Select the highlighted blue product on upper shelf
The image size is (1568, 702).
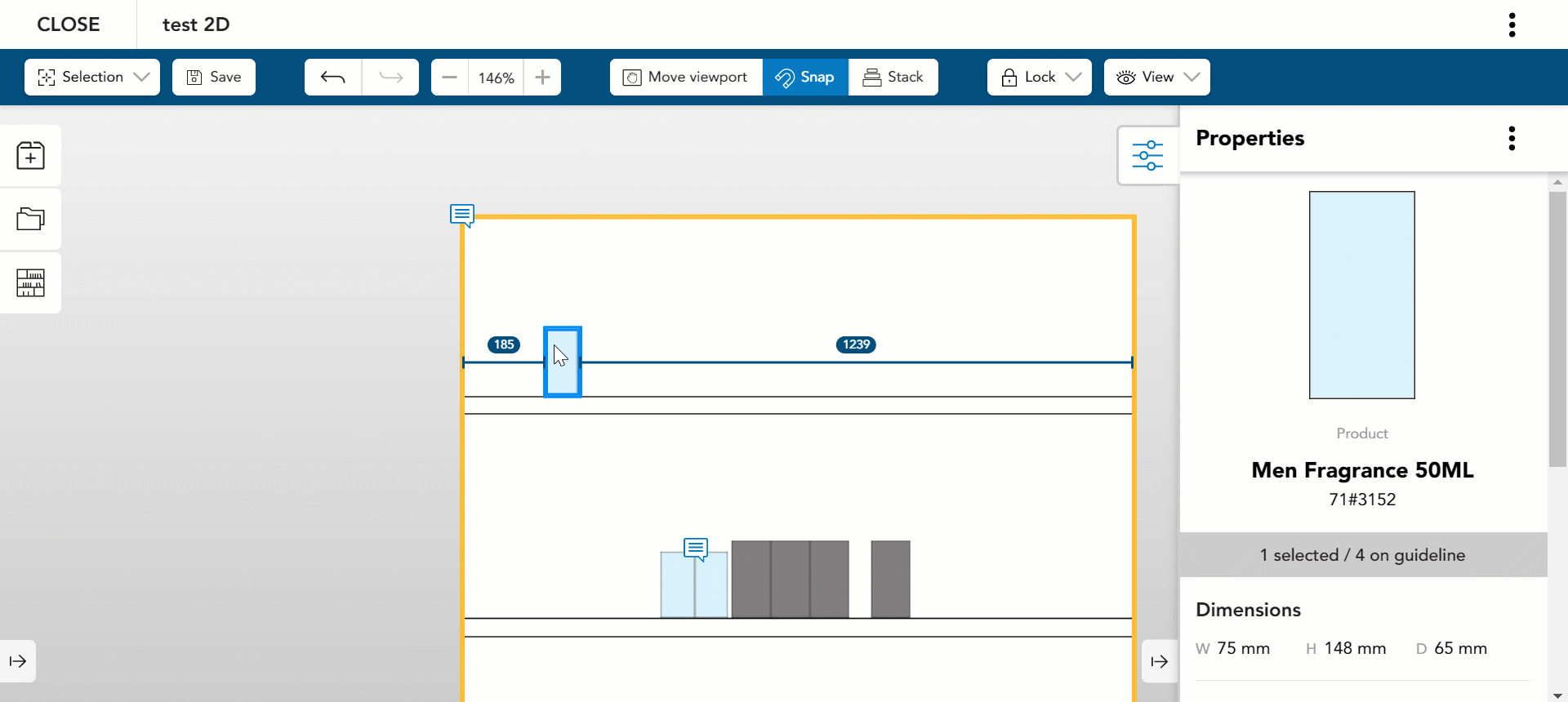point(563,362)
